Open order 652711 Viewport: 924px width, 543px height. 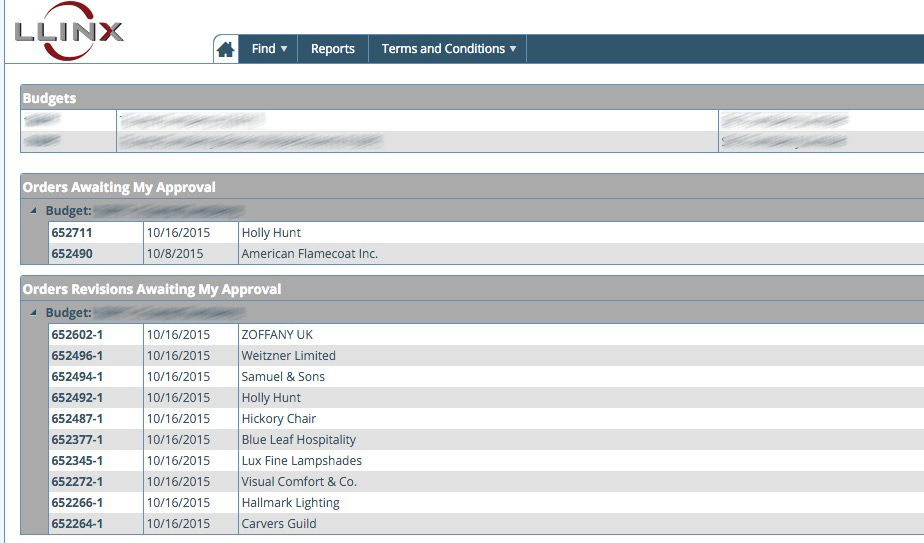point(72,233)
